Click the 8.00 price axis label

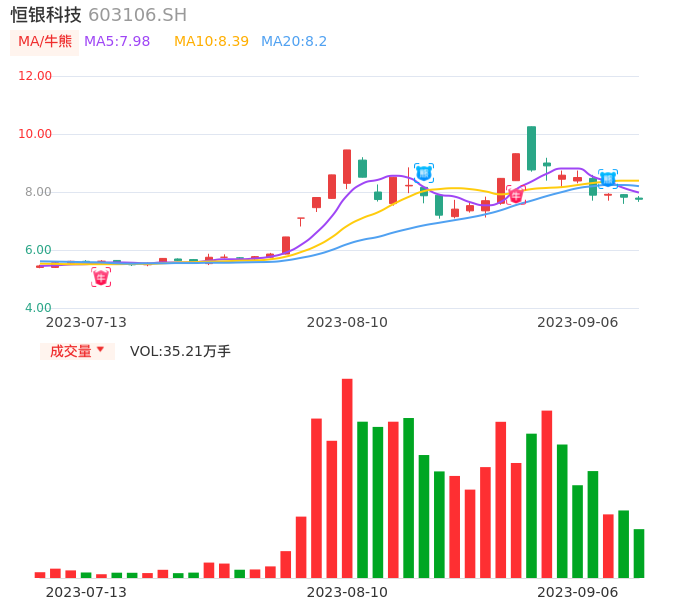click(x=38, y=192)
